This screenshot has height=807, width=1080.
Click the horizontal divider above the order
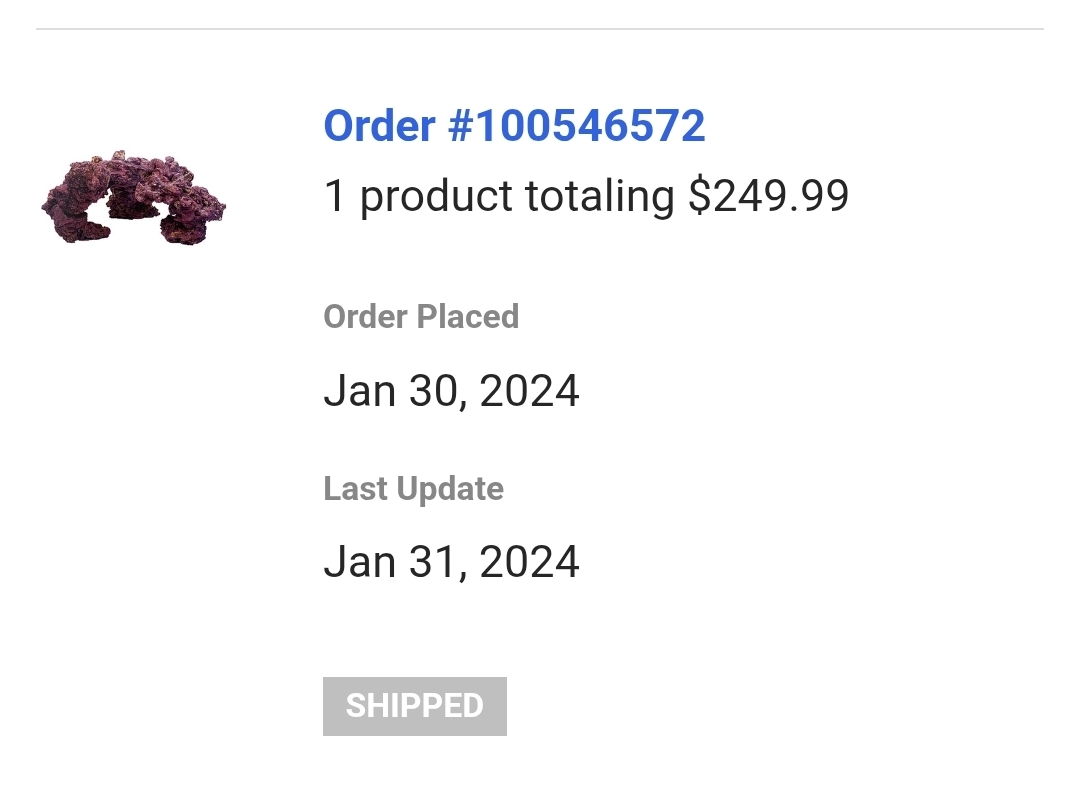coord(540,29)
